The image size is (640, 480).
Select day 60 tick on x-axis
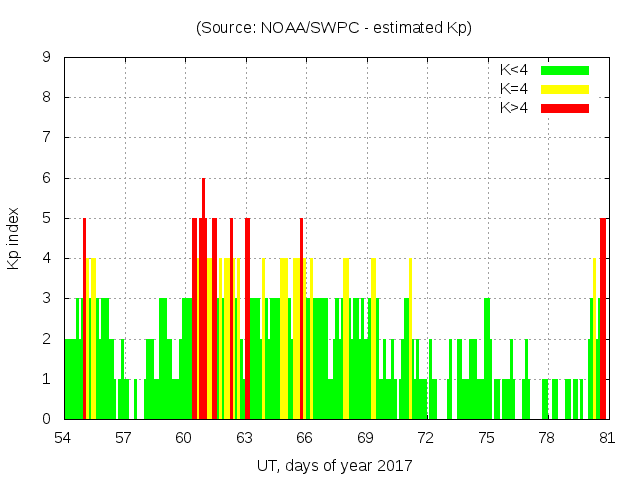click(184, 438)
